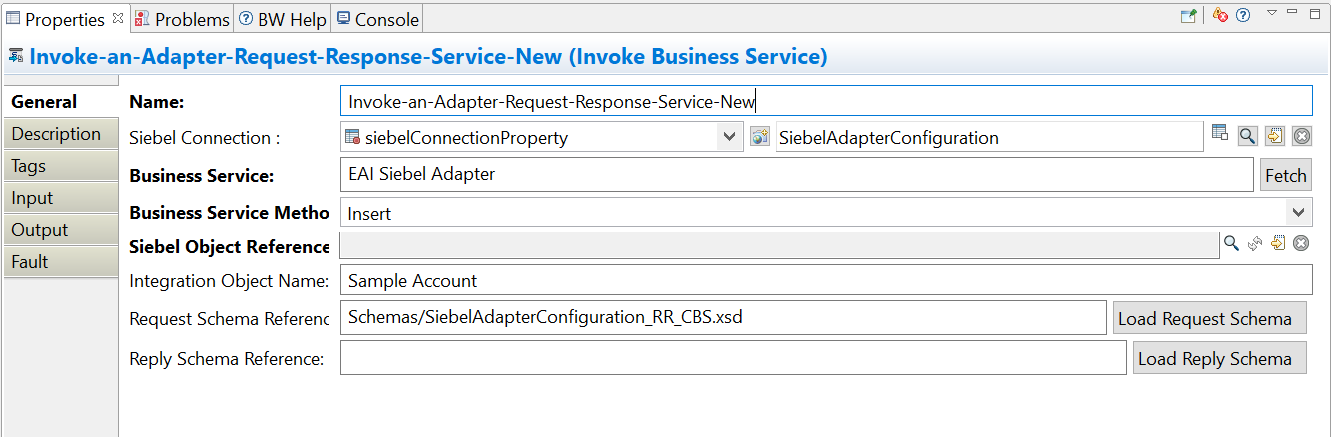Click the Integration Object Name label
This screenshot has width=1331, height=437.
coord(230,281)
